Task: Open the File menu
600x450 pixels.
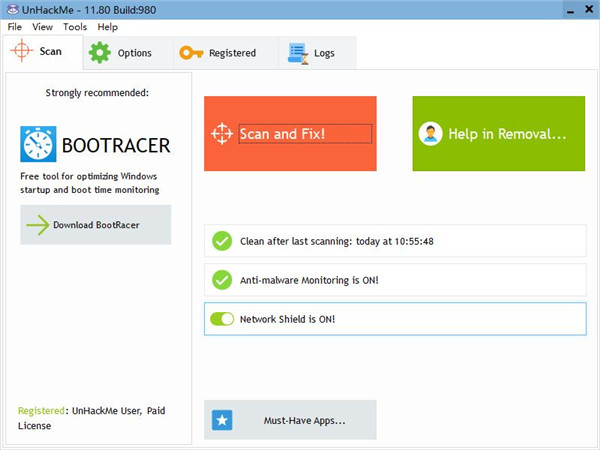Action: [15, 27]
